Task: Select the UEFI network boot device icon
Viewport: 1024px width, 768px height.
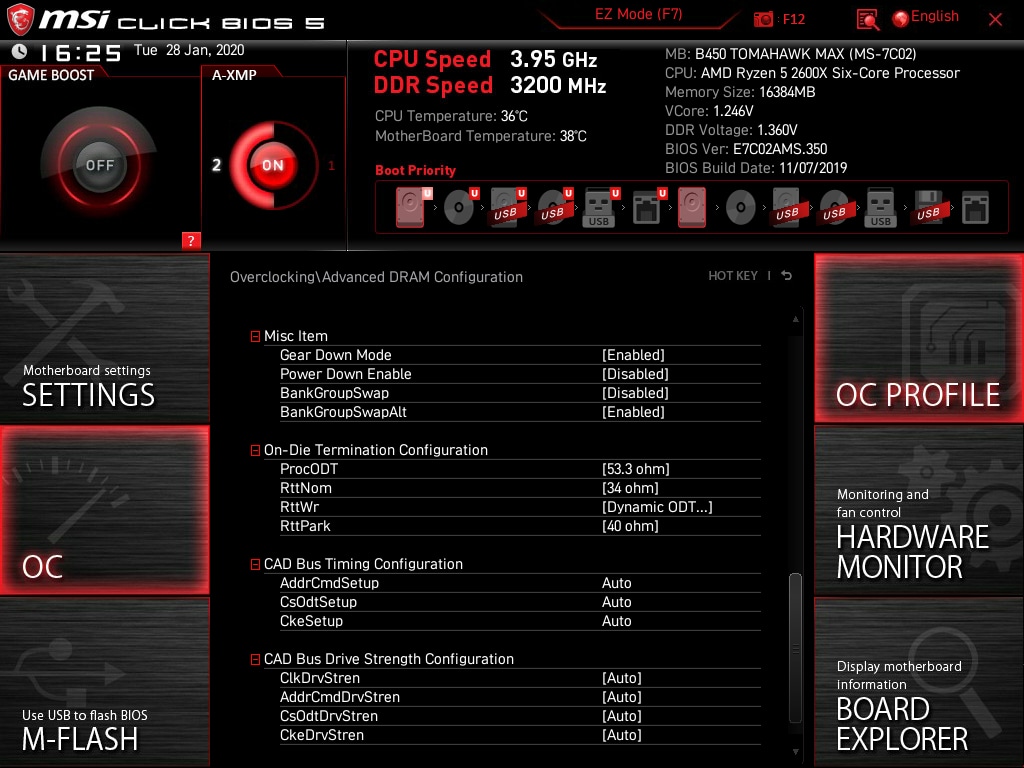Action: click(x=648, y=208)
